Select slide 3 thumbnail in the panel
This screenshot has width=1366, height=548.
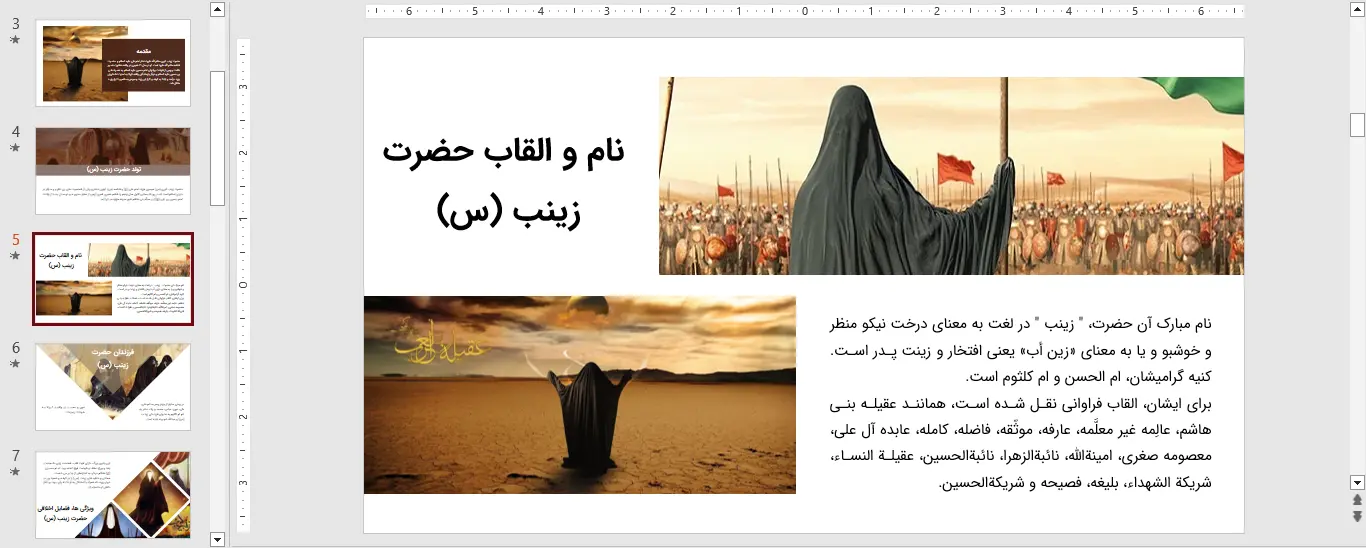(x=113, y=63)
